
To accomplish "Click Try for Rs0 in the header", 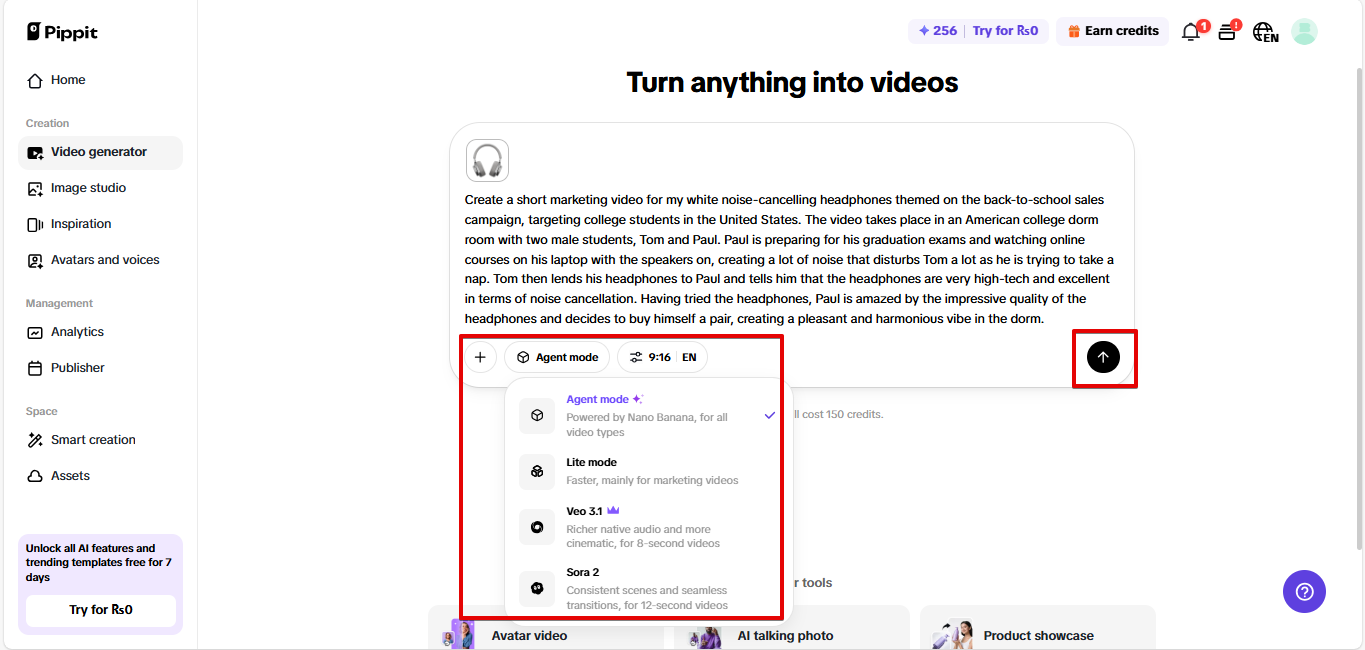I will [x=1005, y=31].
